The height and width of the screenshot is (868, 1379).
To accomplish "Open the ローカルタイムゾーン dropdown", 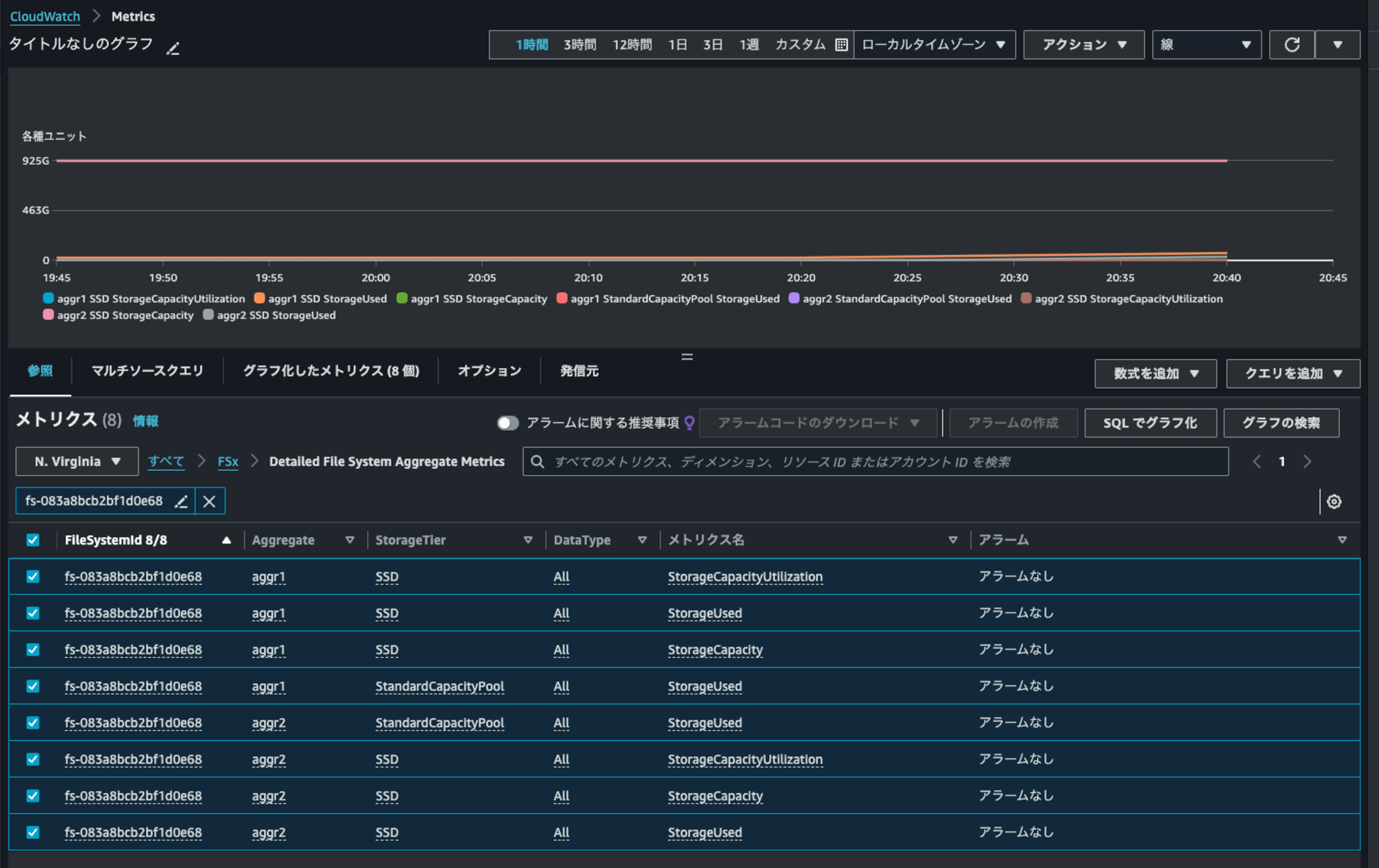I will (934, 45).
